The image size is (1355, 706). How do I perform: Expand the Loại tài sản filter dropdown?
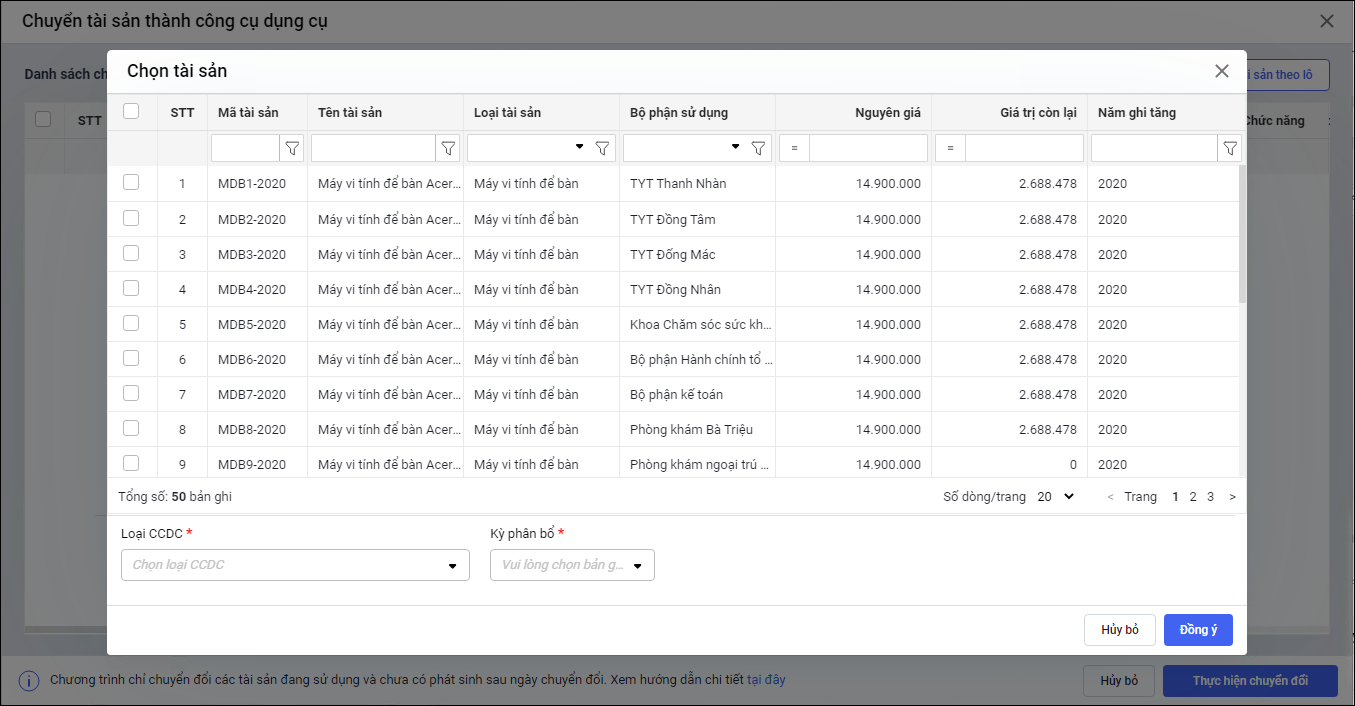pos(579,147)
